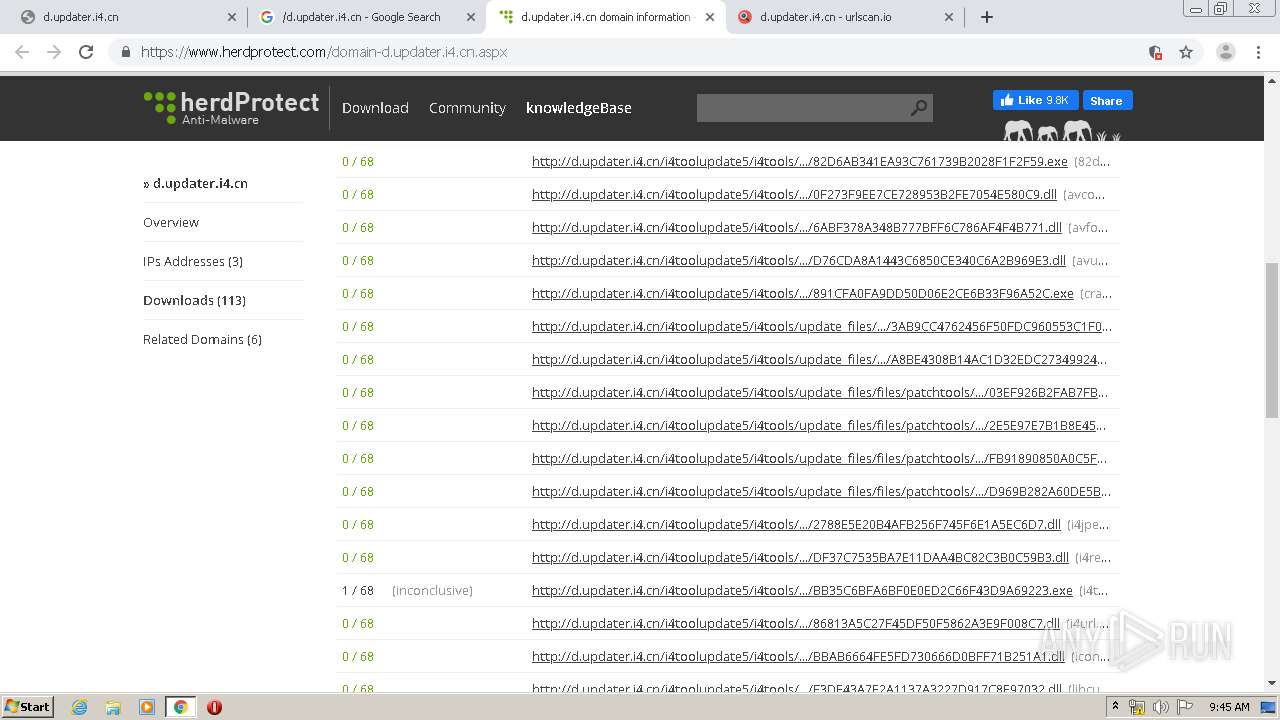Click the '1 / 68' detection ratio text

357,590
